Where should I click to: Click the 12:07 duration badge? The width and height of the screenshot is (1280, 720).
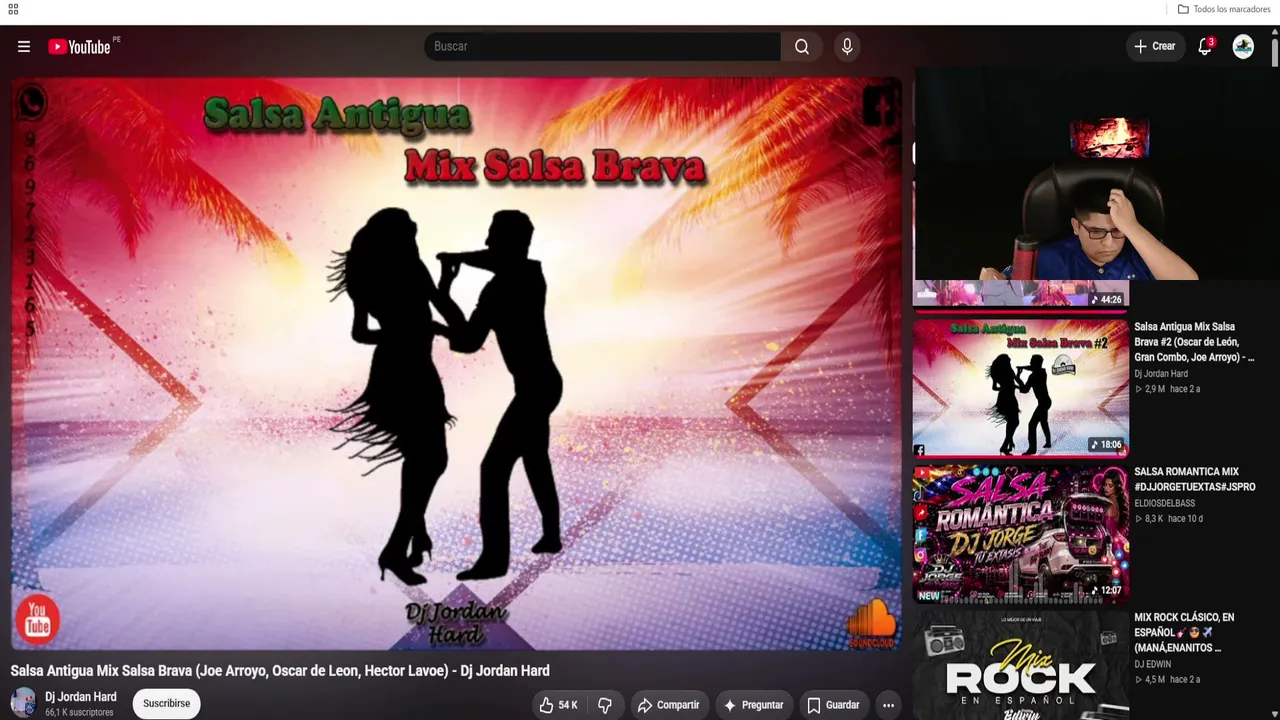(x=1107, y=590)
